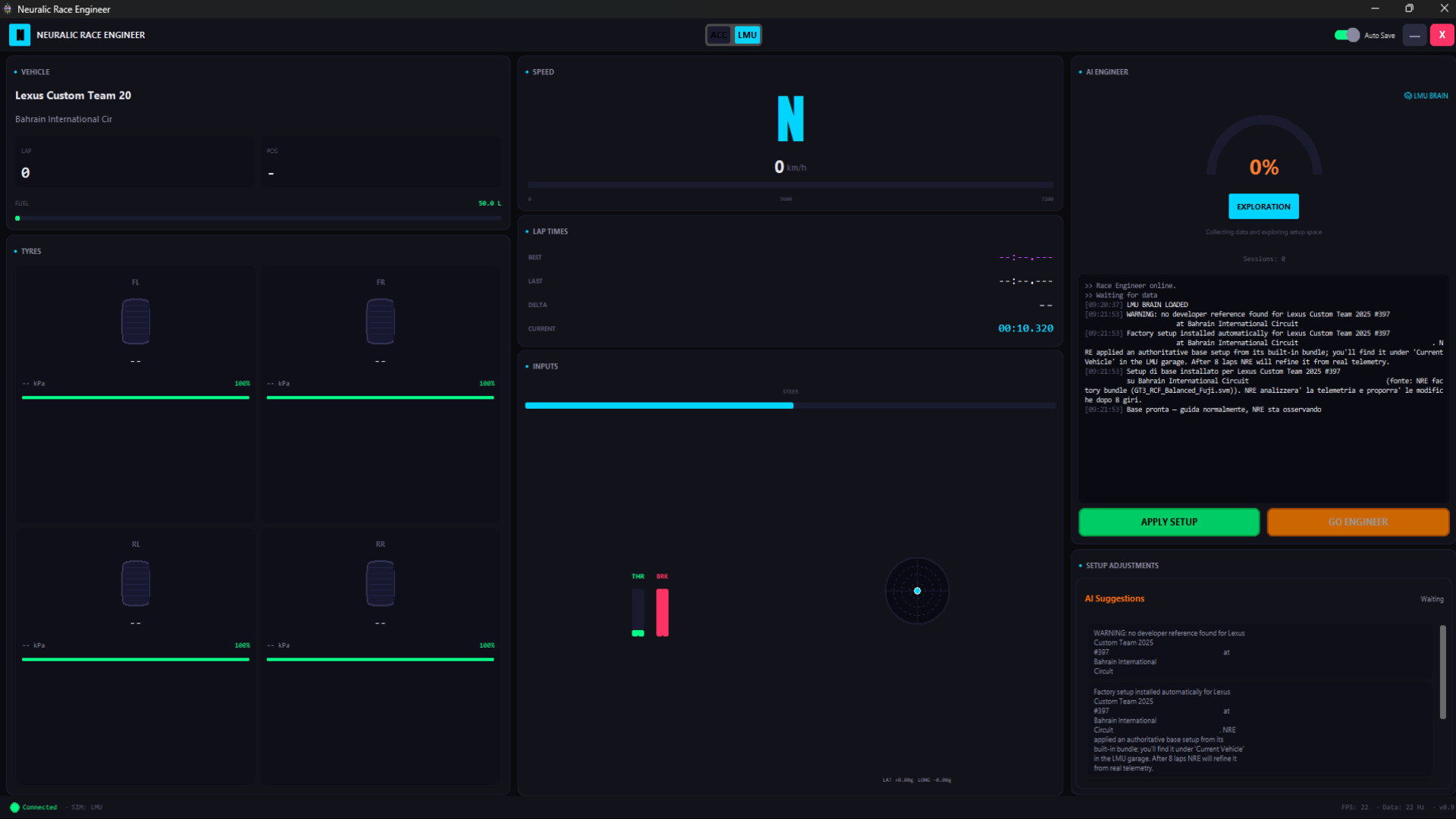Click the FPS: 22 status entry
This screenshot has width=1456, height=819.
point(1354,807)
